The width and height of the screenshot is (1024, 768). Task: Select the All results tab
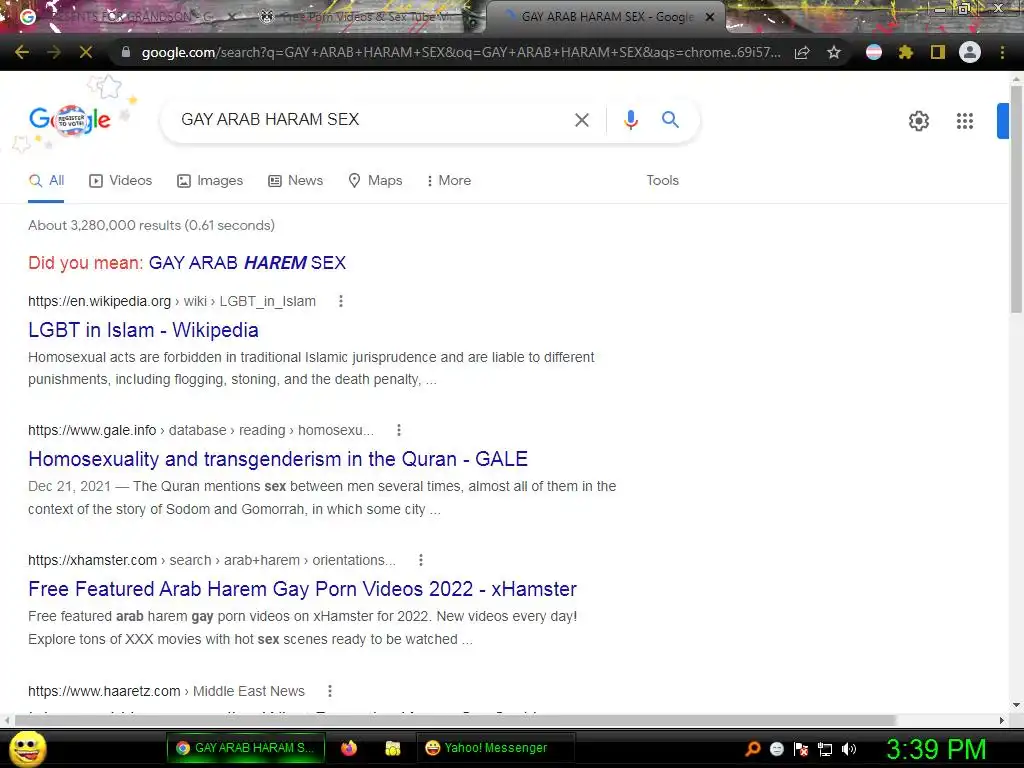(46, 181)
